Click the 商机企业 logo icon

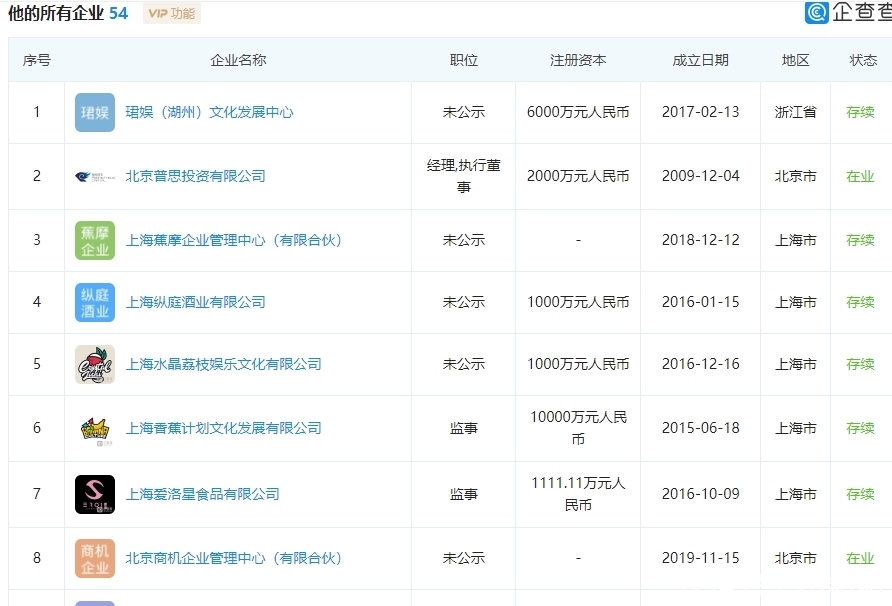(x=94, y=558)
